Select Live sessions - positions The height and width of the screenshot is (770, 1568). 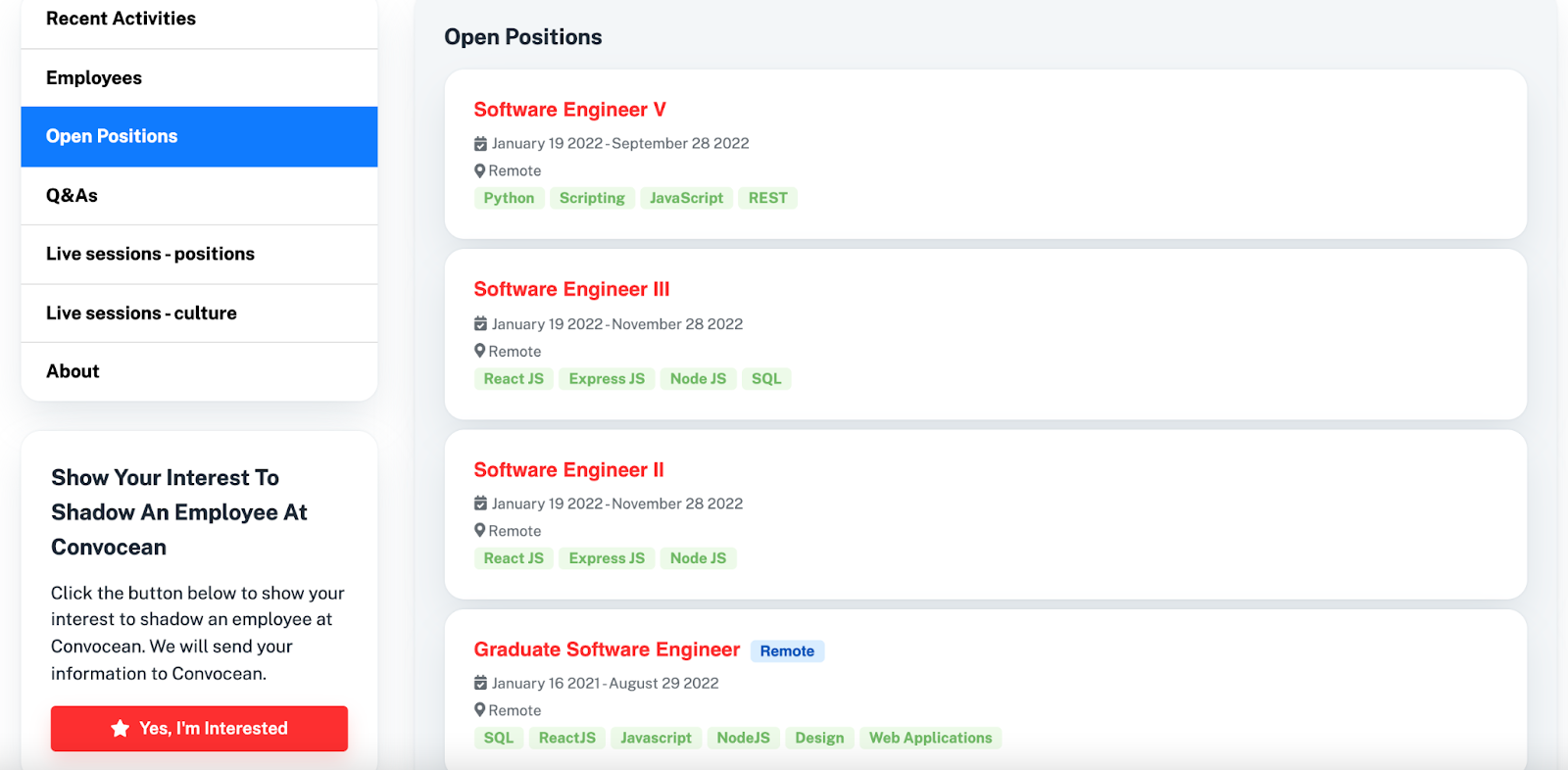pos(150,254)
